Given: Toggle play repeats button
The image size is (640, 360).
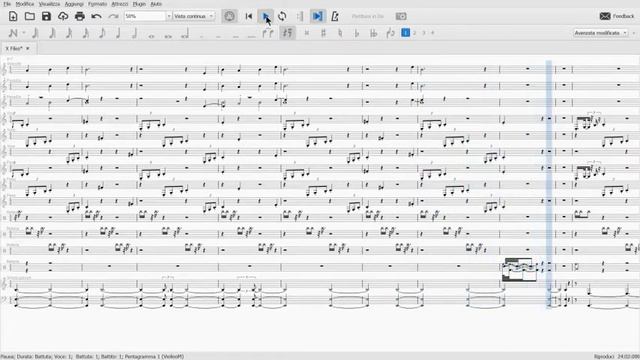Looking at the screenshot, I should pos(300,16).
